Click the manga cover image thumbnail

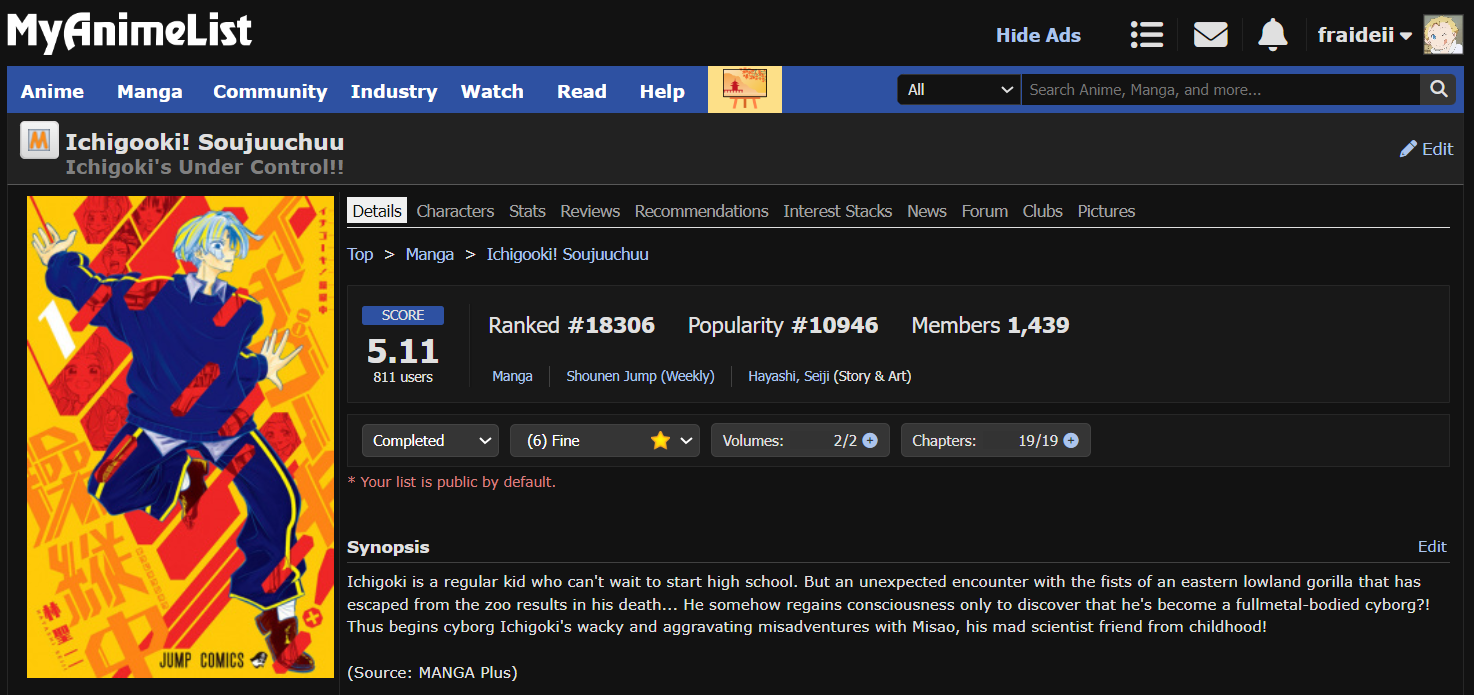pyautogui.click(x=180, y=436)
